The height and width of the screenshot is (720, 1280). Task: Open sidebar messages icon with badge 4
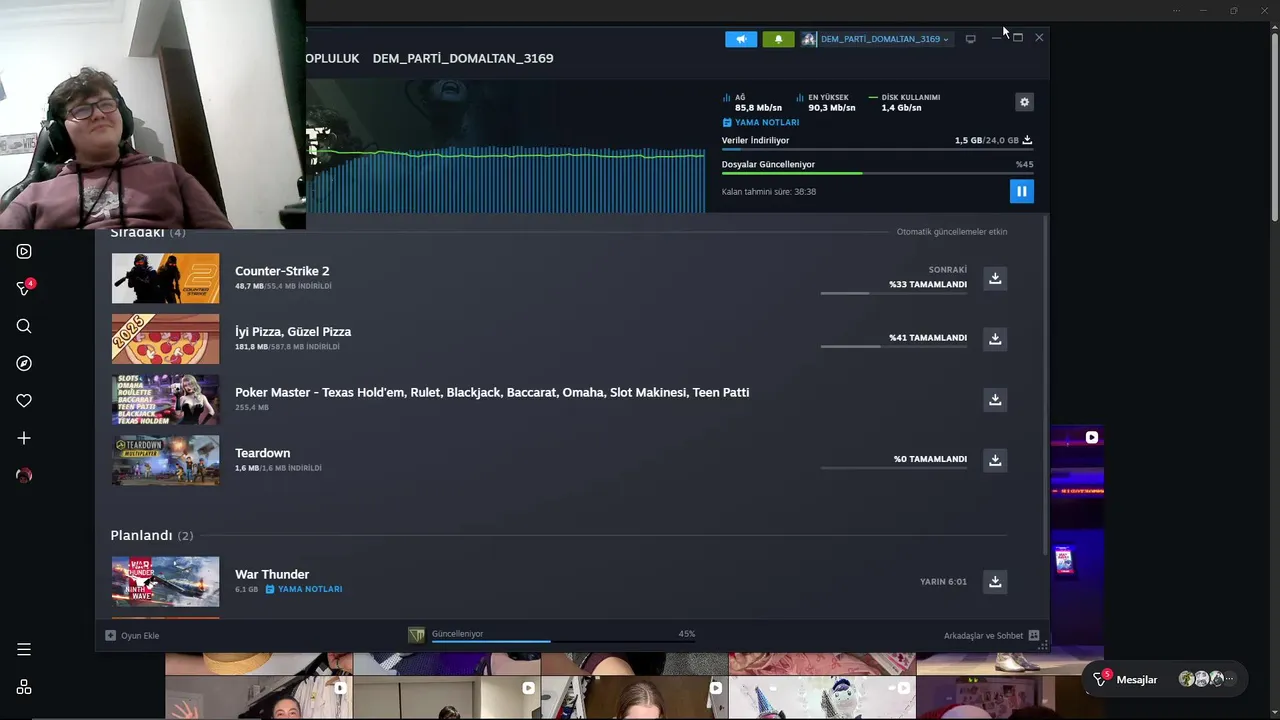click(24, 288)
